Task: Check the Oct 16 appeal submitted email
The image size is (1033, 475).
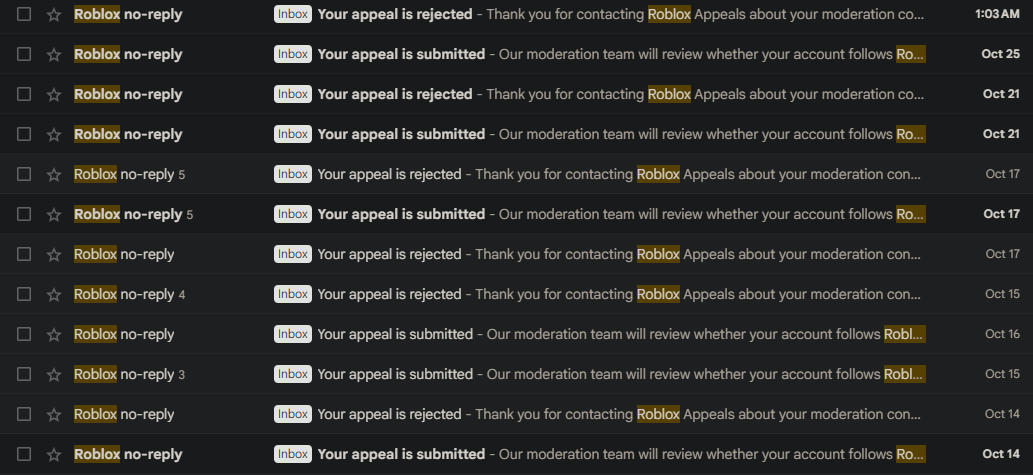Action: [24, 335]
